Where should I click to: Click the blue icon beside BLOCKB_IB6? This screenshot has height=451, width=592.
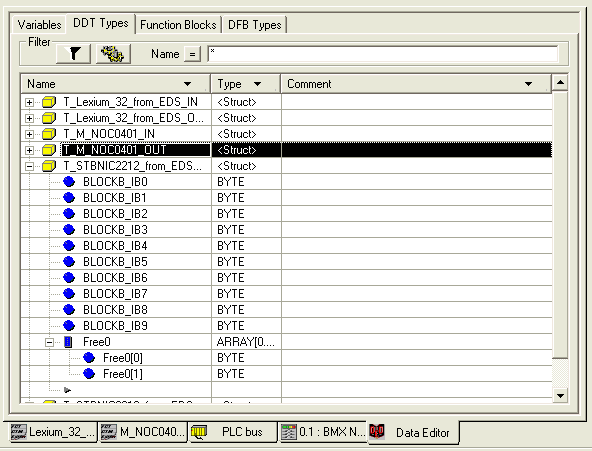69,278
